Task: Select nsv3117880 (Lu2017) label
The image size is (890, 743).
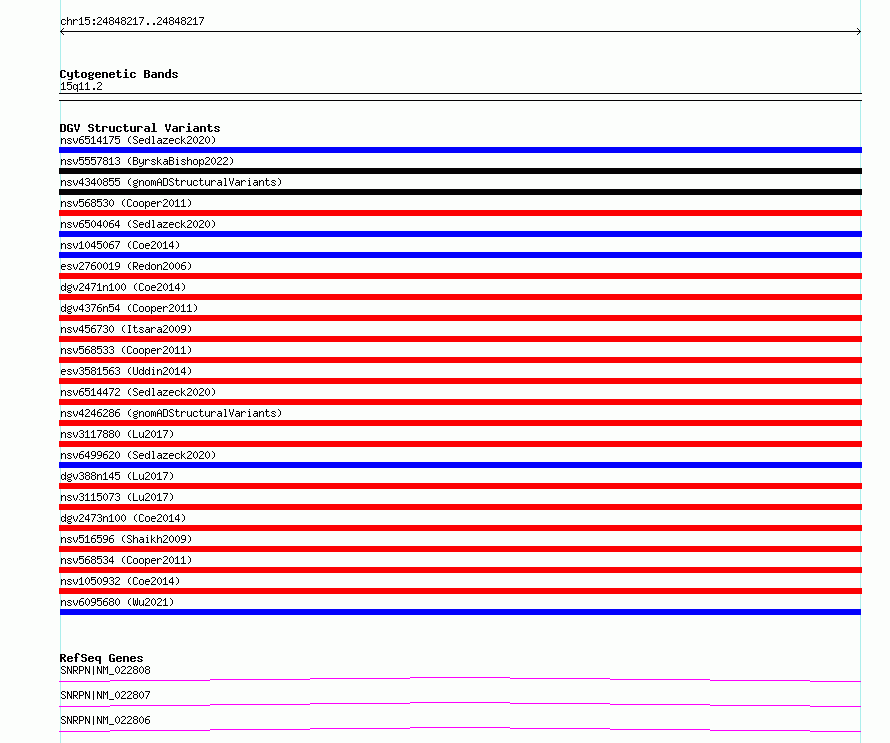Action: coord(117,434)
